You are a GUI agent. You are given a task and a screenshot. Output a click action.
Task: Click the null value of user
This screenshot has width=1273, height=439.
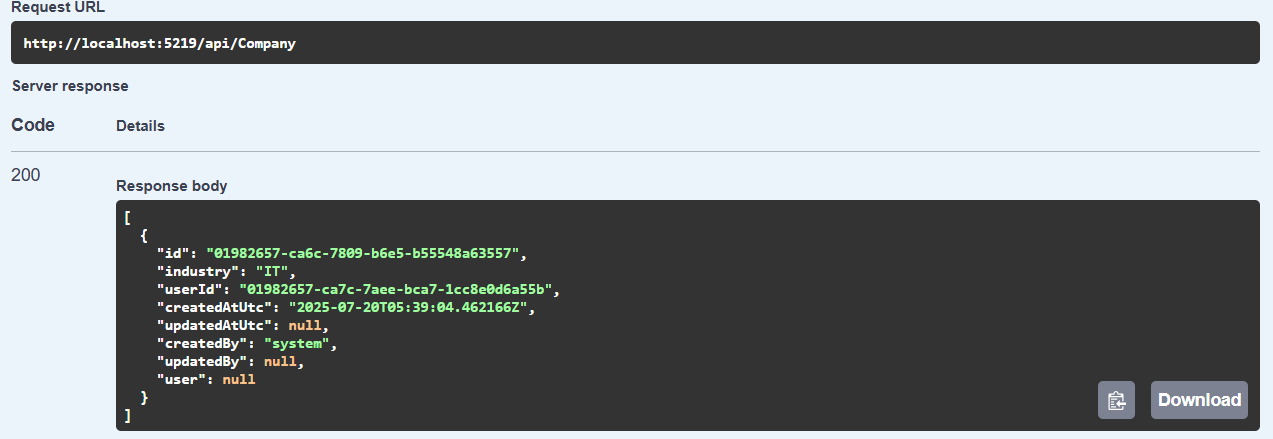pos(239,380)
